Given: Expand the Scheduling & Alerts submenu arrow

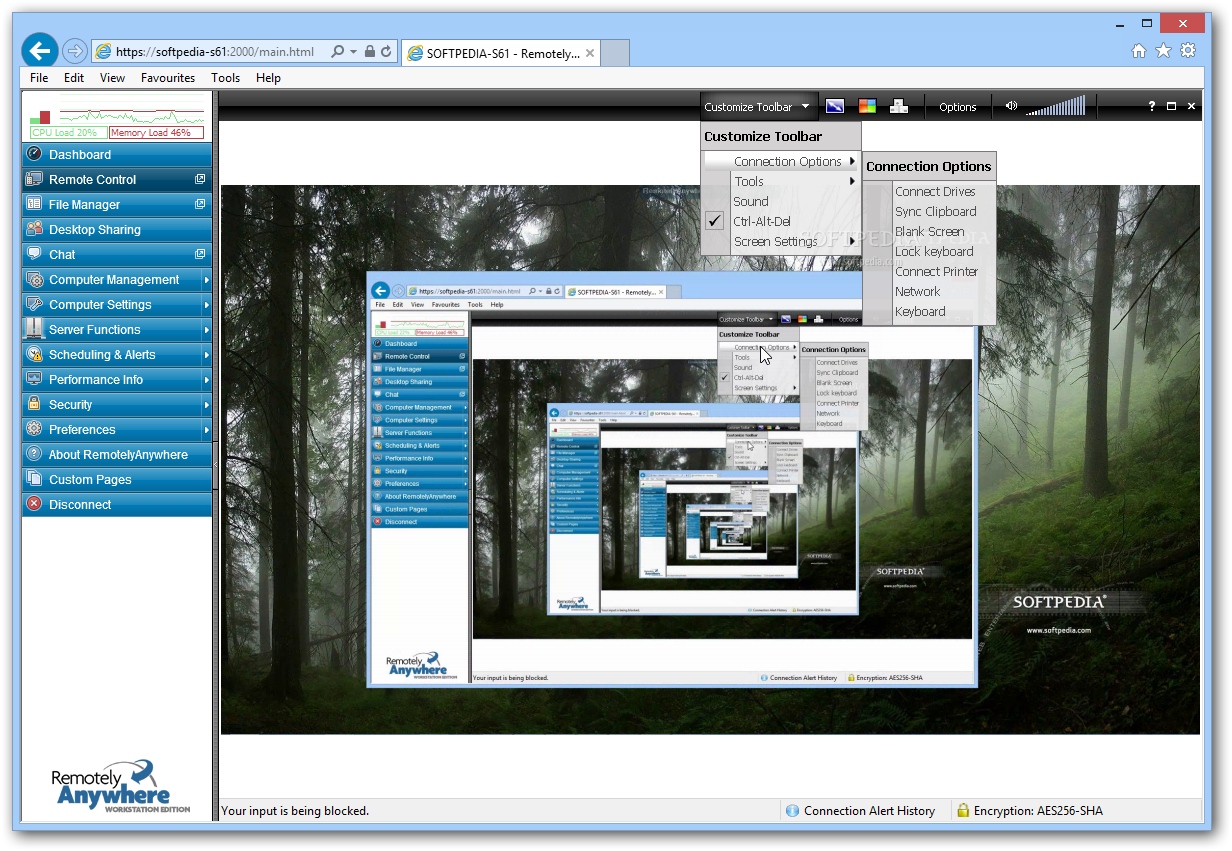Looking at the screenshot, I should click(207, 355).
